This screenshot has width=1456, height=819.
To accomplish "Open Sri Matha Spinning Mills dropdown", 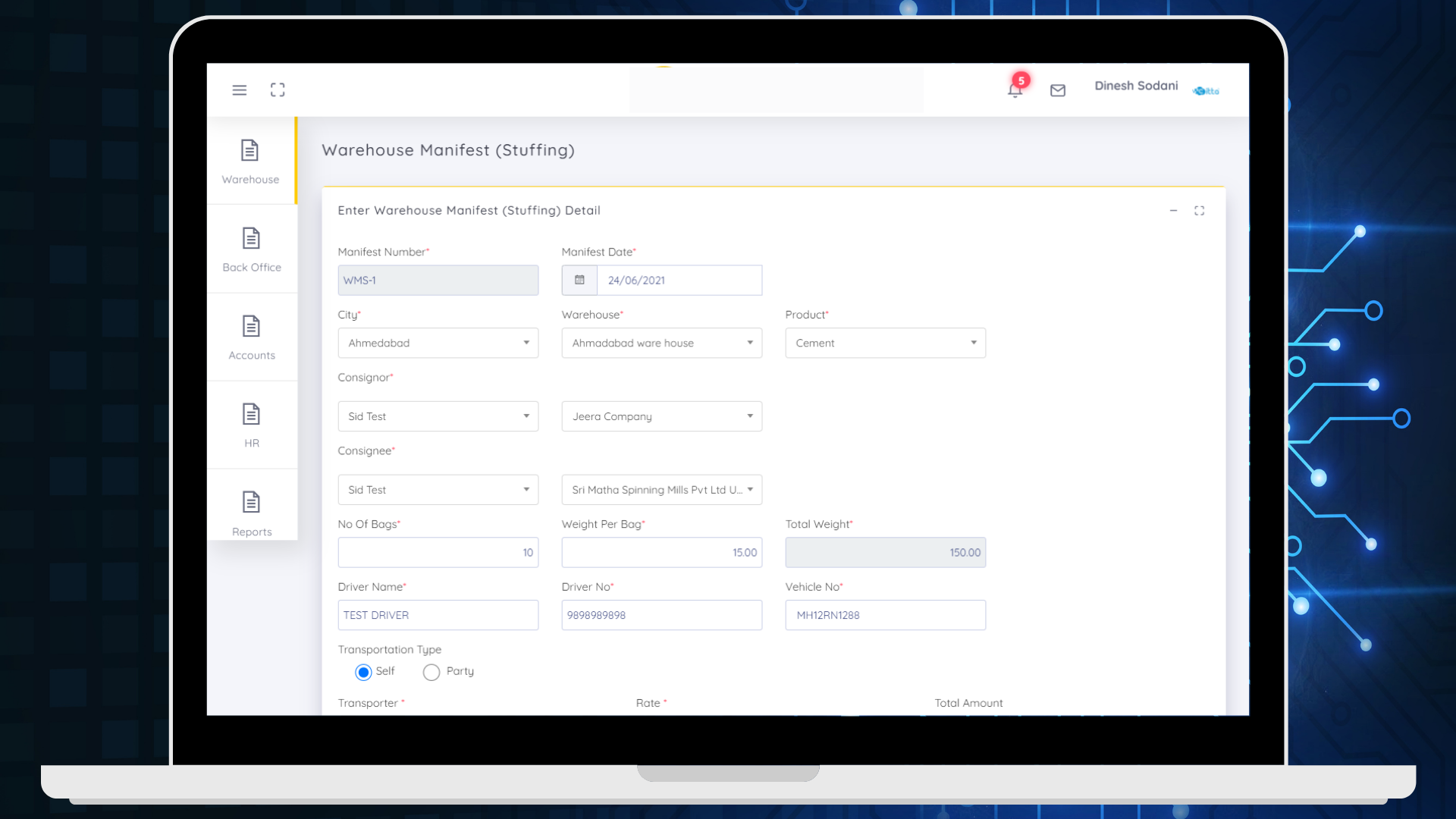I will (x=662, y=490).
